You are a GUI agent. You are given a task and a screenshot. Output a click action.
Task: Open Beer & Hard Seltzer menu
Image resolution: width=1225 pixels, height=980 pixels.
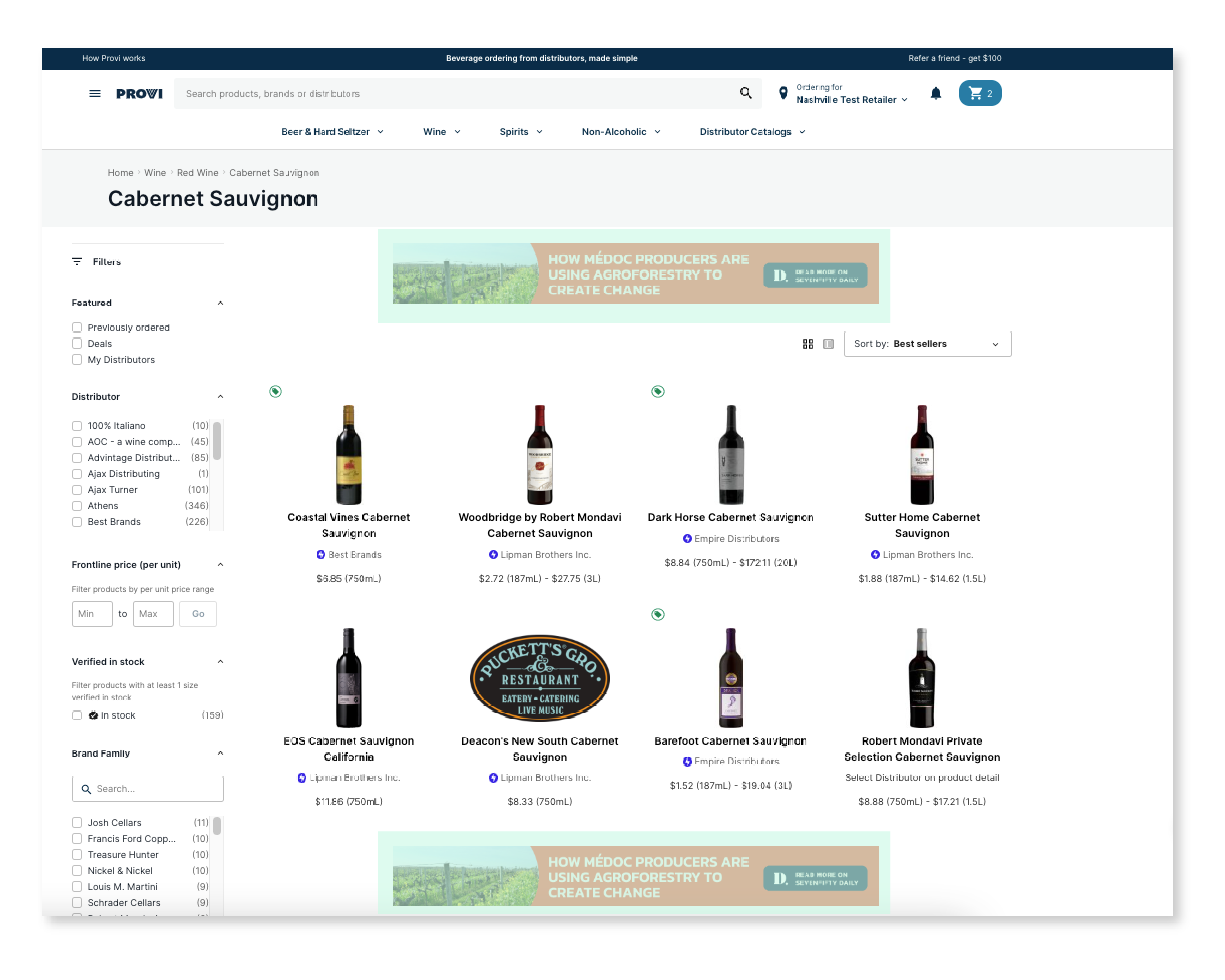coord(332,132)
